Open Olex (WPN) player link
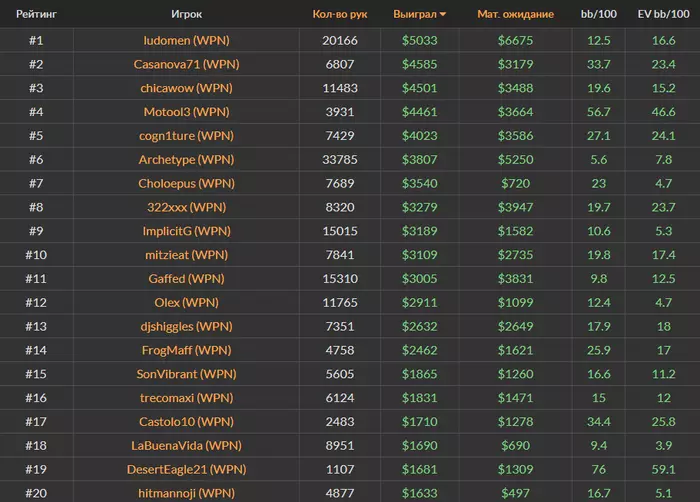The image size is (700, 502). [x=186, y=302]
